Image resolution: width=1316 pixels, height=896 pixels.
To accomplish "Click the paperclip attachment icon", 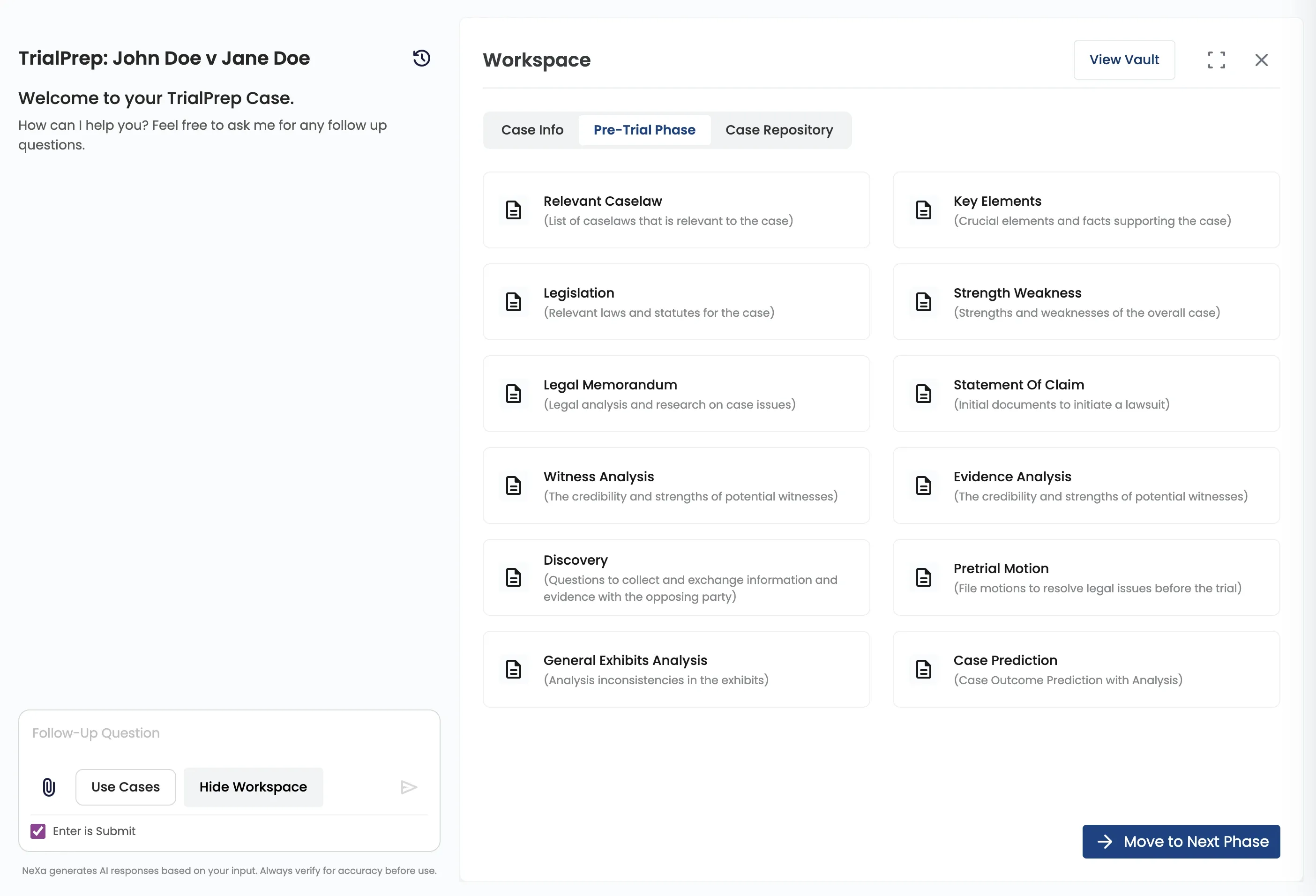I will (49, 787).
